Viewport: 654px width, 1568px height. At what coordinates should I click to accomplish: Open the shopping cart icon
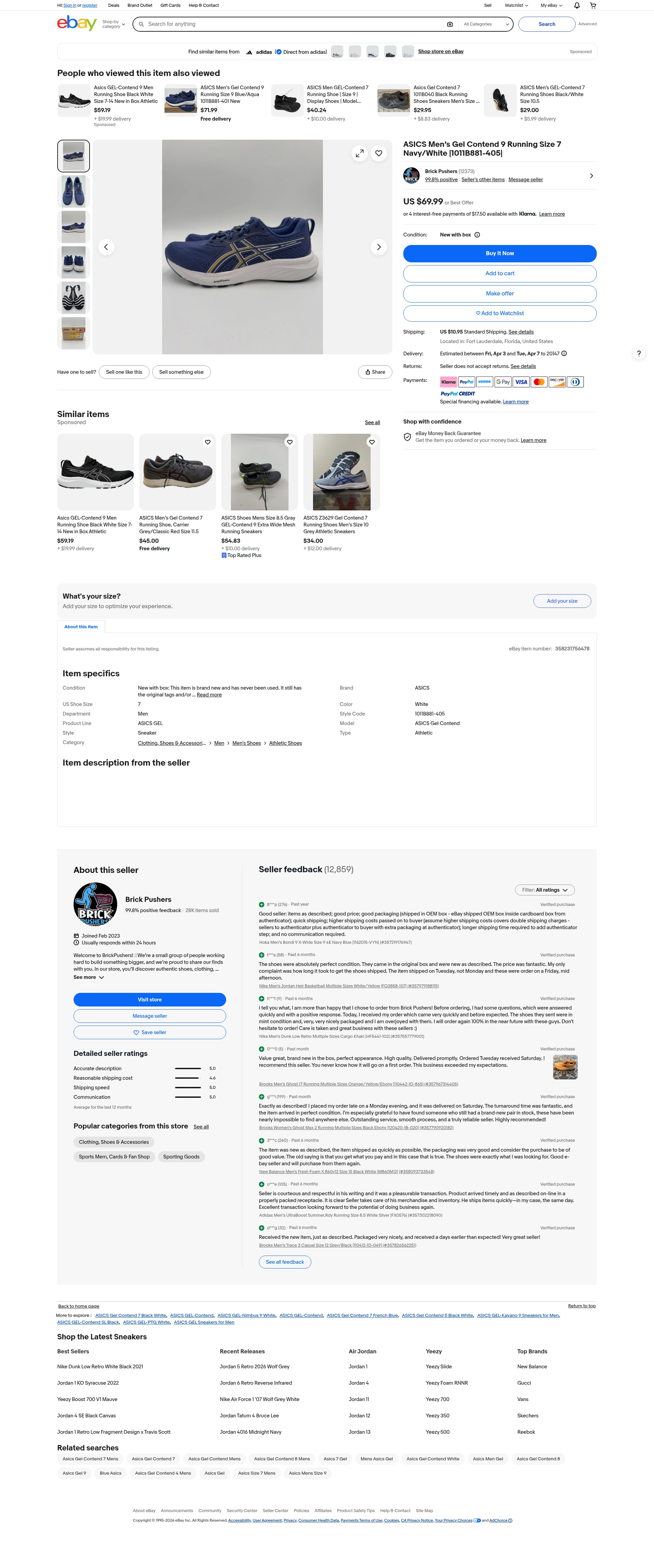[x=593, y=5]
